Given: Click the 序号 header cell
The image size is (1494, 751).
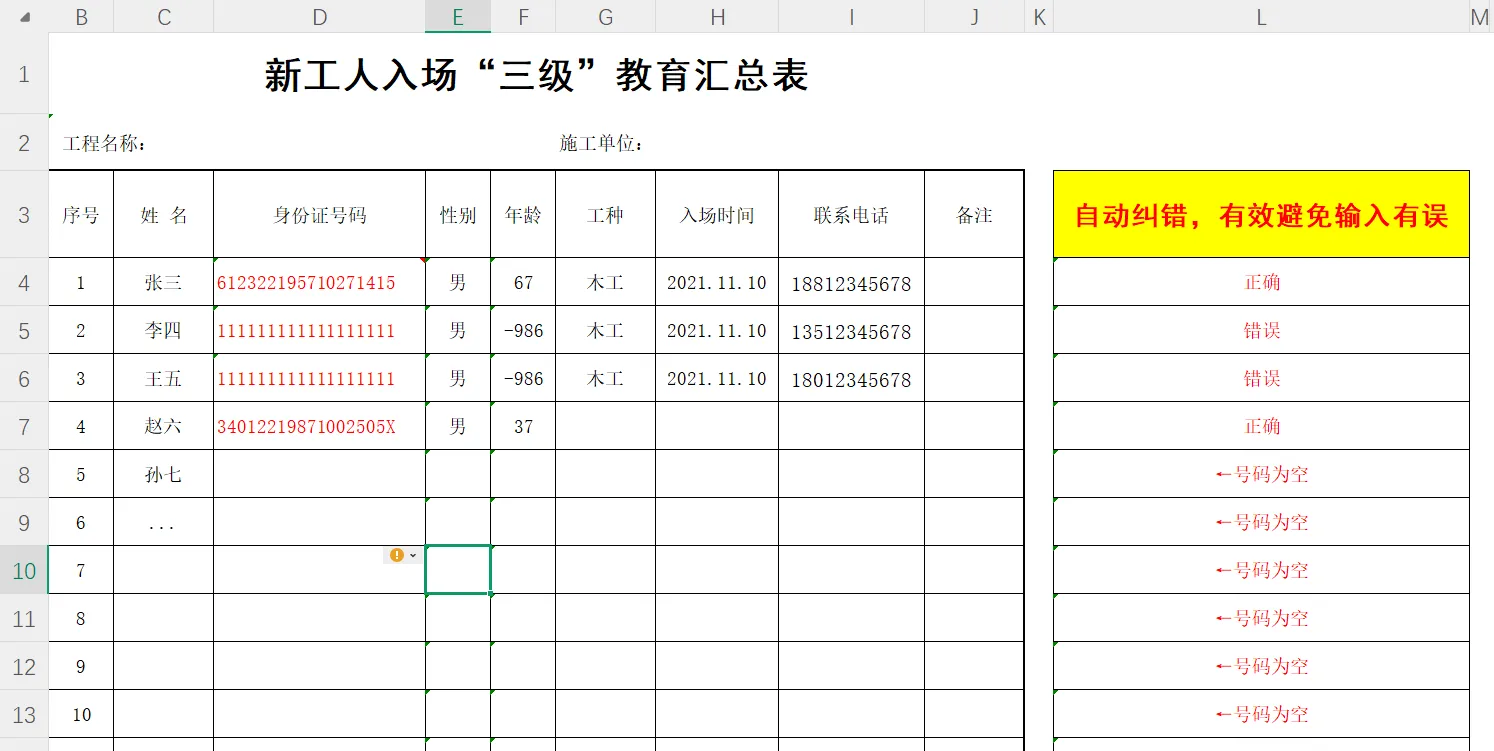Looking at the screenshot, I should point(81,215).
